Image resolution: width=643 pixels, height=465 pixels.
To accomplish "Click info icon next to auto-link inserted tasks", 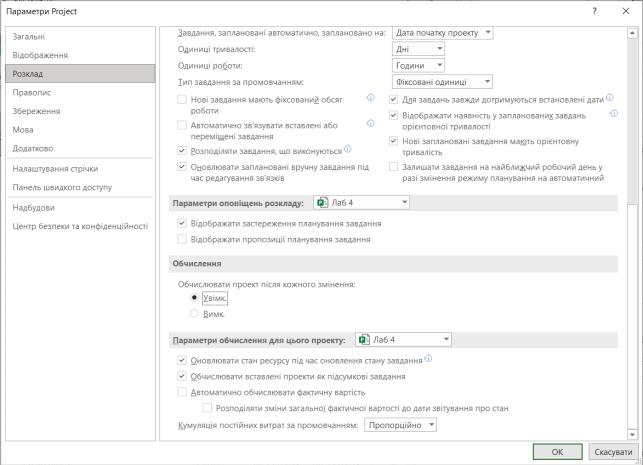I will pos(370,123).
